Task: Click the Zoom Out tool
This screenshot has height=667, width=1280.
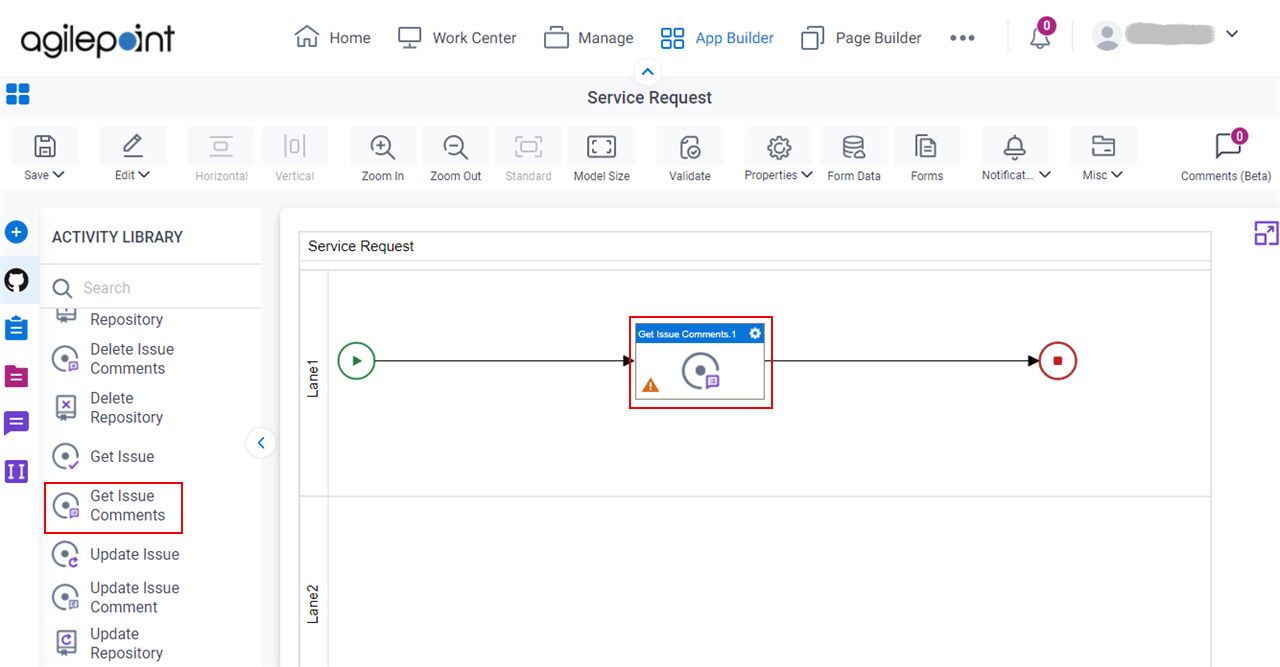Action: click(x=456, y=156)
